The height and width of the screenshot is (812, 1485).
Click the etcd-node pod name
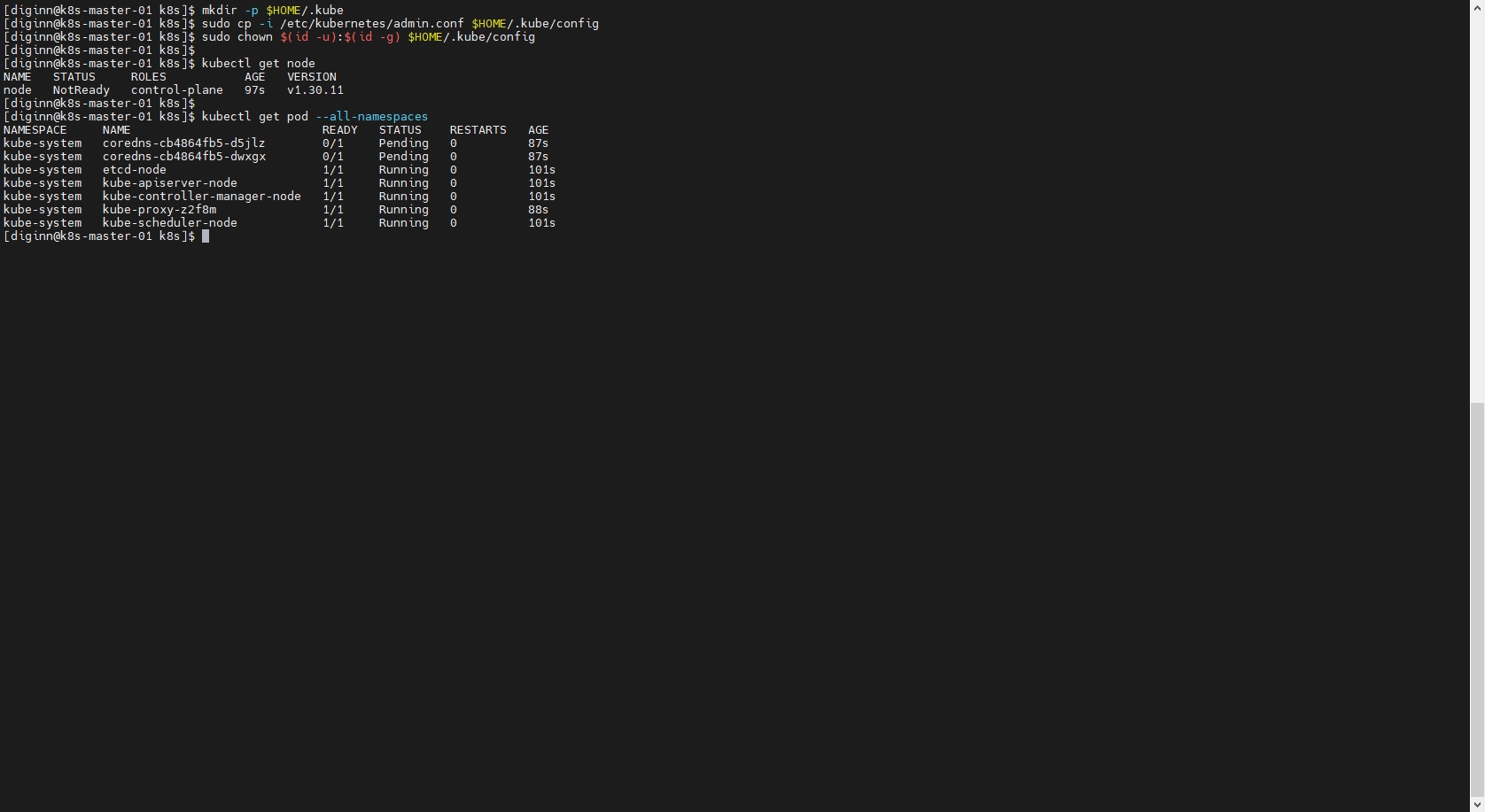click(134, 170)
